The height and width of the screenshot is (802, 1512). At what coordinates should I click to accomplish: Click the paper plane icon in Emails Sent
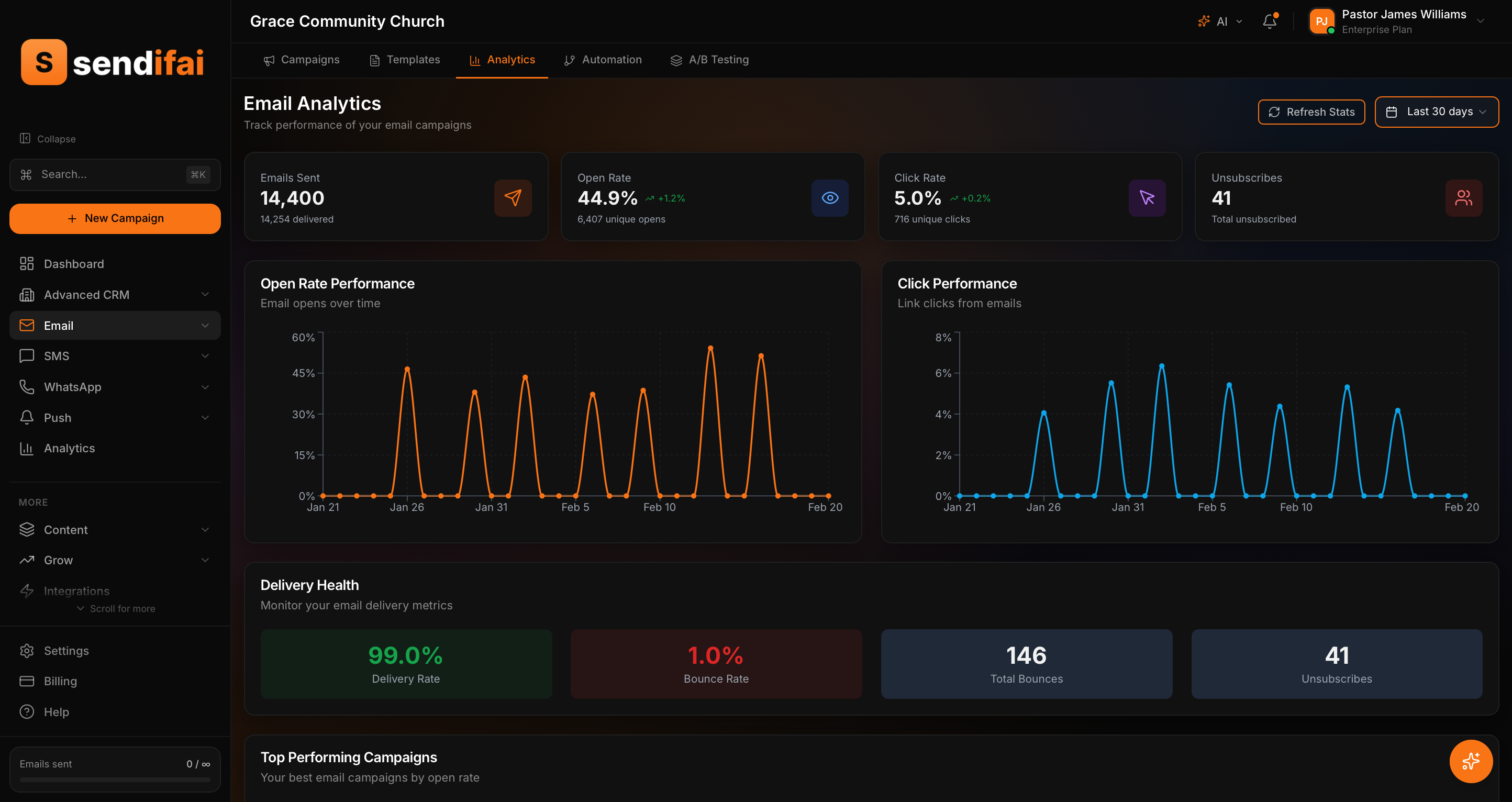[513, 198]
